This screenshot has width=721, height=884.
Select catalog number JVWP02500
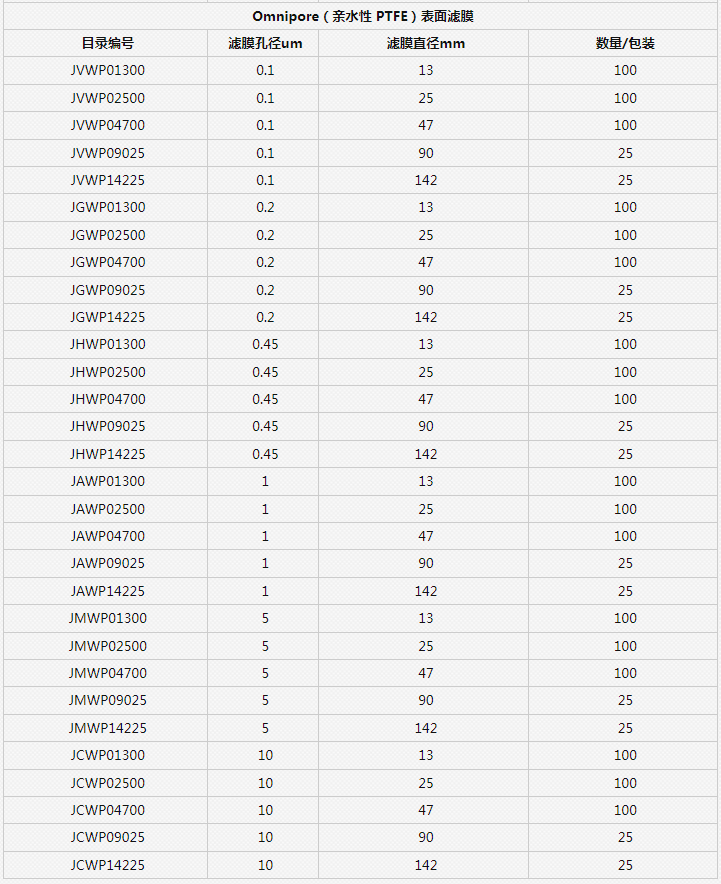108,98
